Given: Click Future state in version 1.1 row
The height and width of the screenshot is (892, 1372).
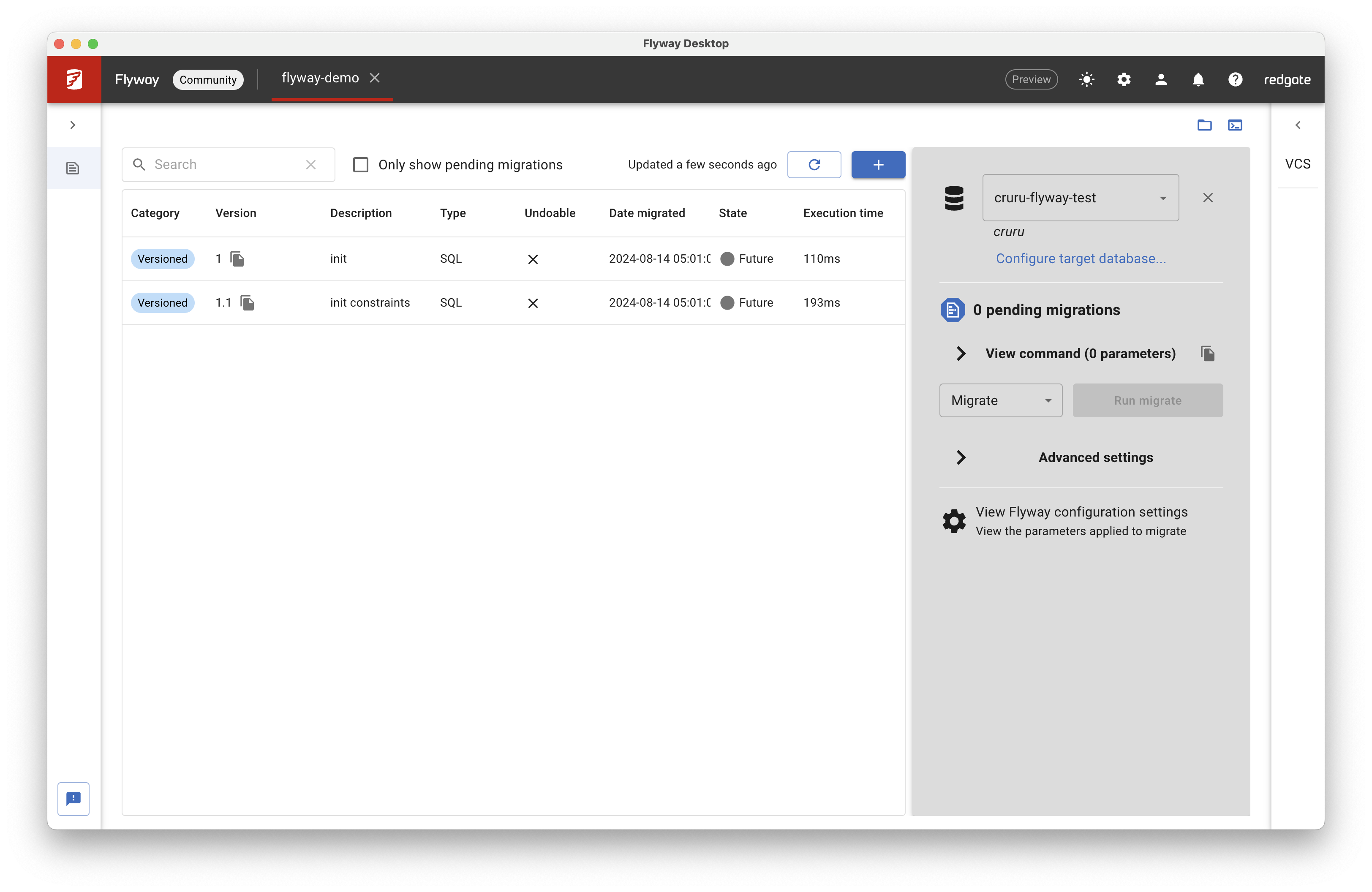Looking at the screenshot, I should click(x=746, y=302).
